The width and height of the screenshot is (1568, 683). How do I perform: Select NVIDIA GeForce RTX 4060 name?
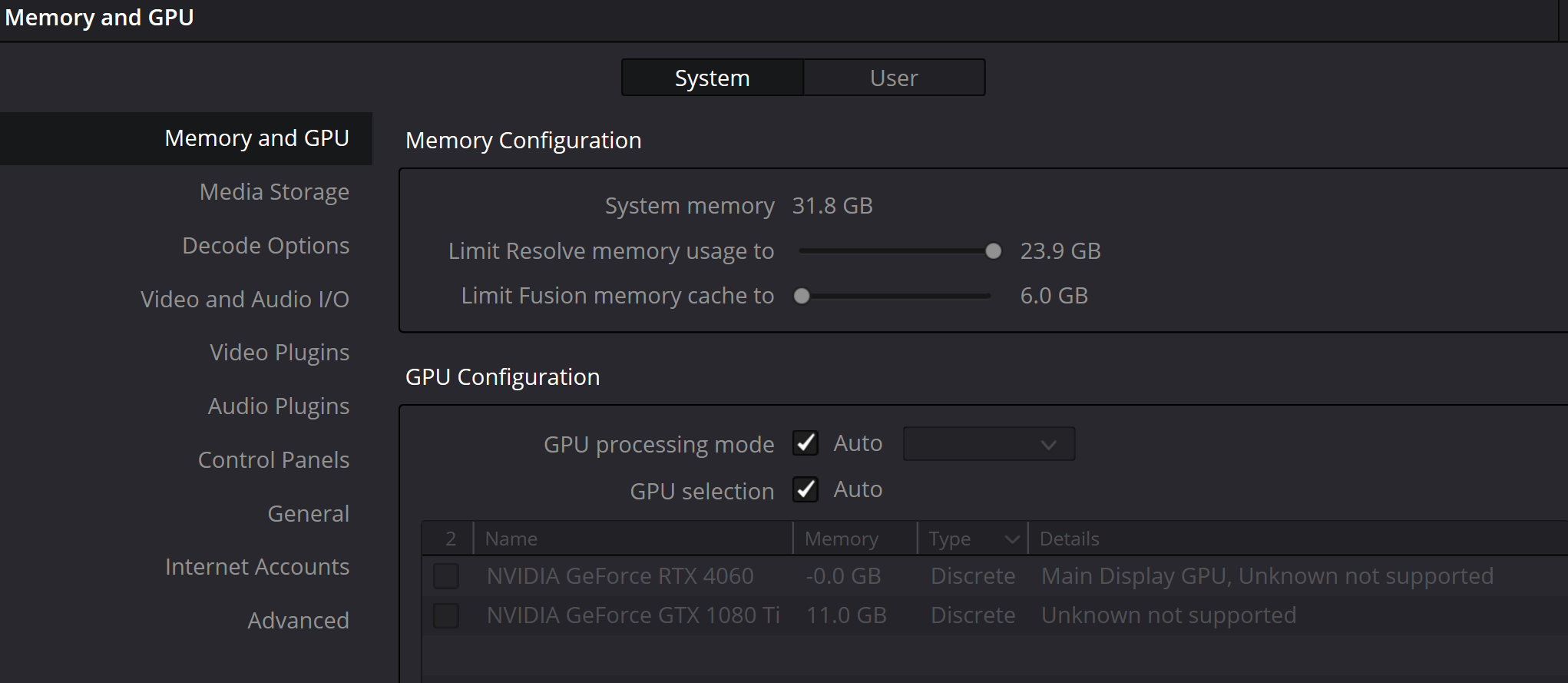(x=620, y=576)
